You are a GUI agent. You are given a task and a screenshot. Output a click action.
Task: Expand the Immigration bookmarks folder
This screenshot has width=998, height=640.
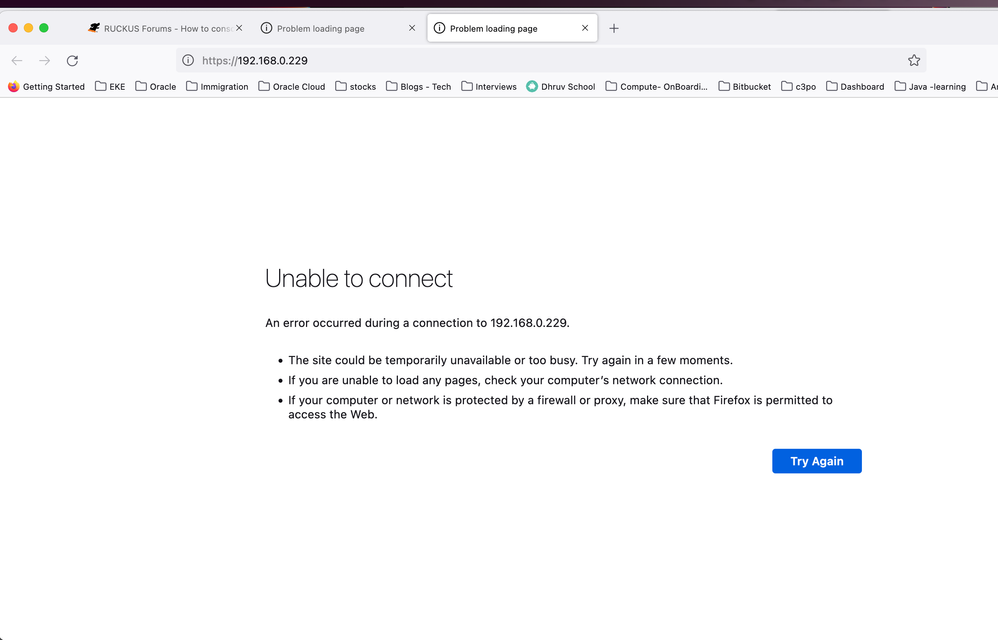pos(217,87)
